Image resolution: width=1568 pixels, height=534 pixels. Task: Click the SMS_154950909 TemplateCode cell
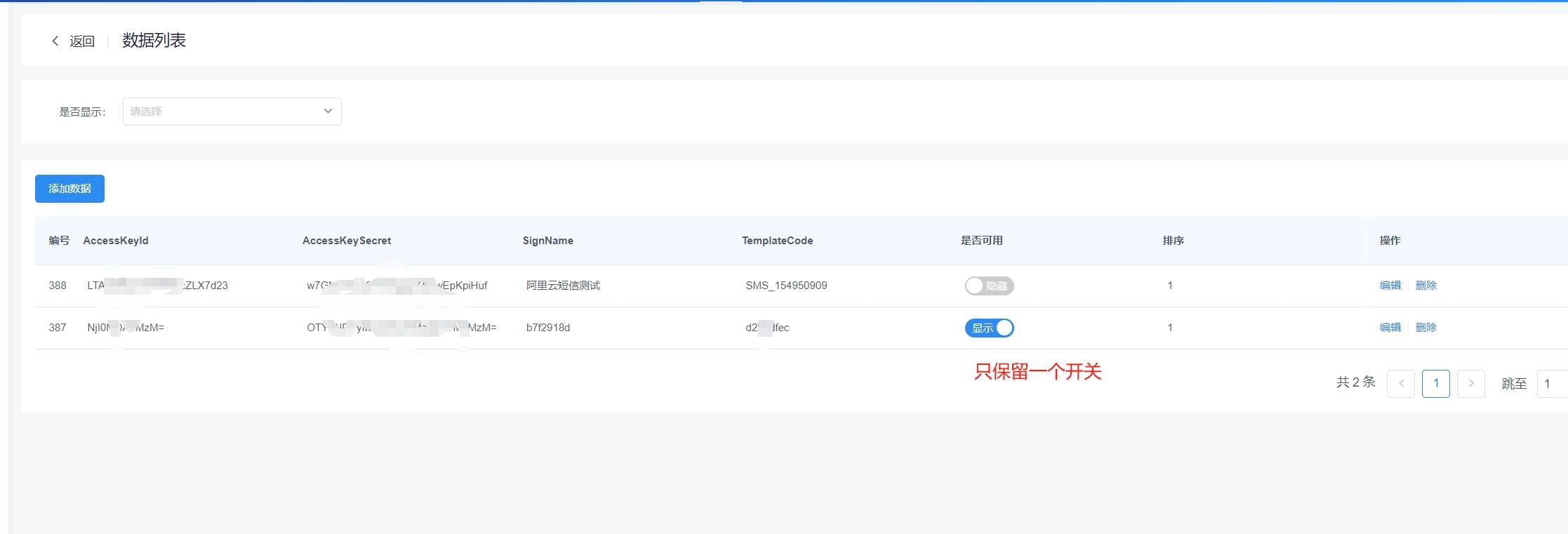tap(786, 286)
